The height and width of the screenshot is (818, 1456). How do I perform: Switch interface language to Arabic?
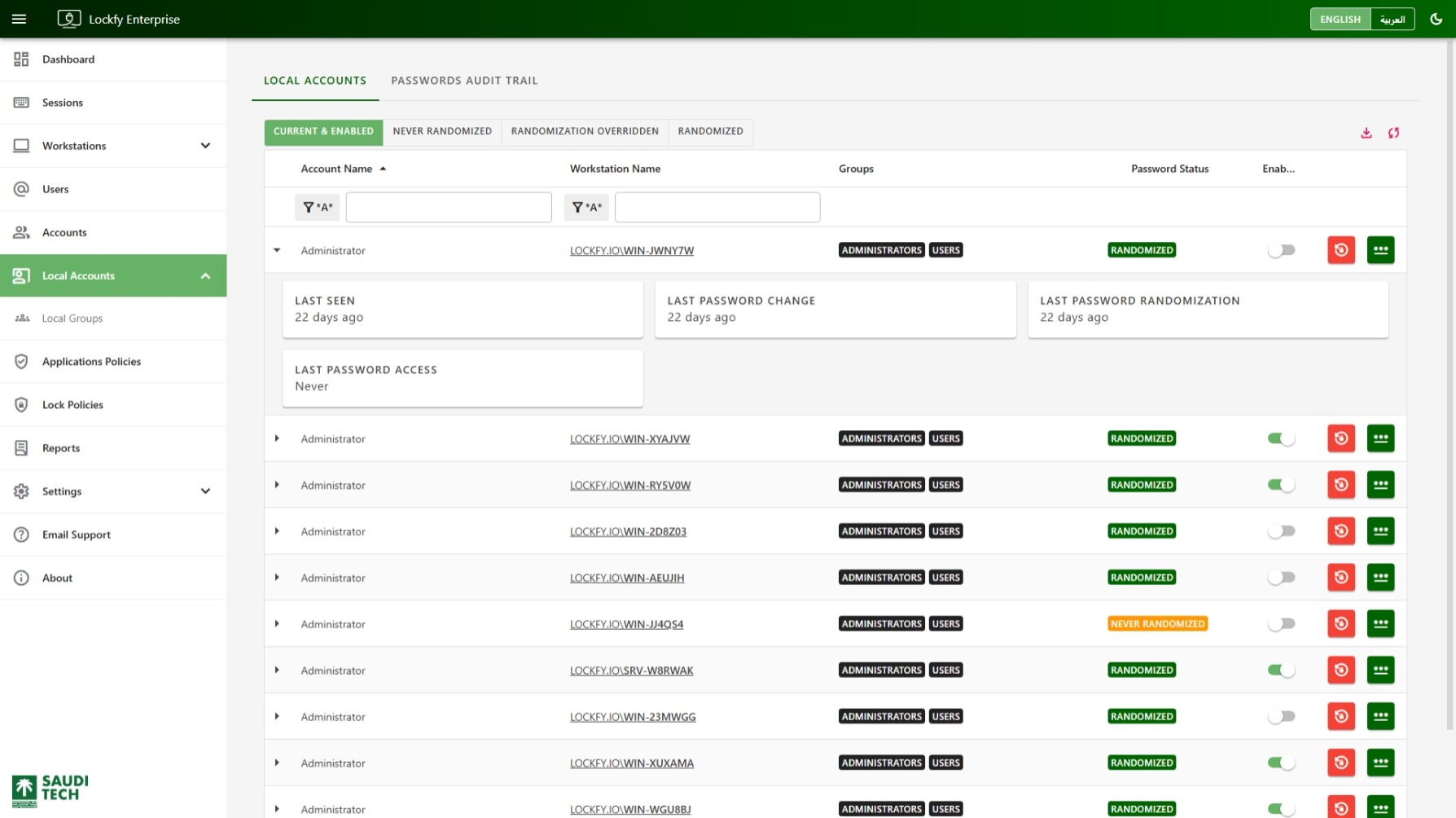coord(1392,19)
